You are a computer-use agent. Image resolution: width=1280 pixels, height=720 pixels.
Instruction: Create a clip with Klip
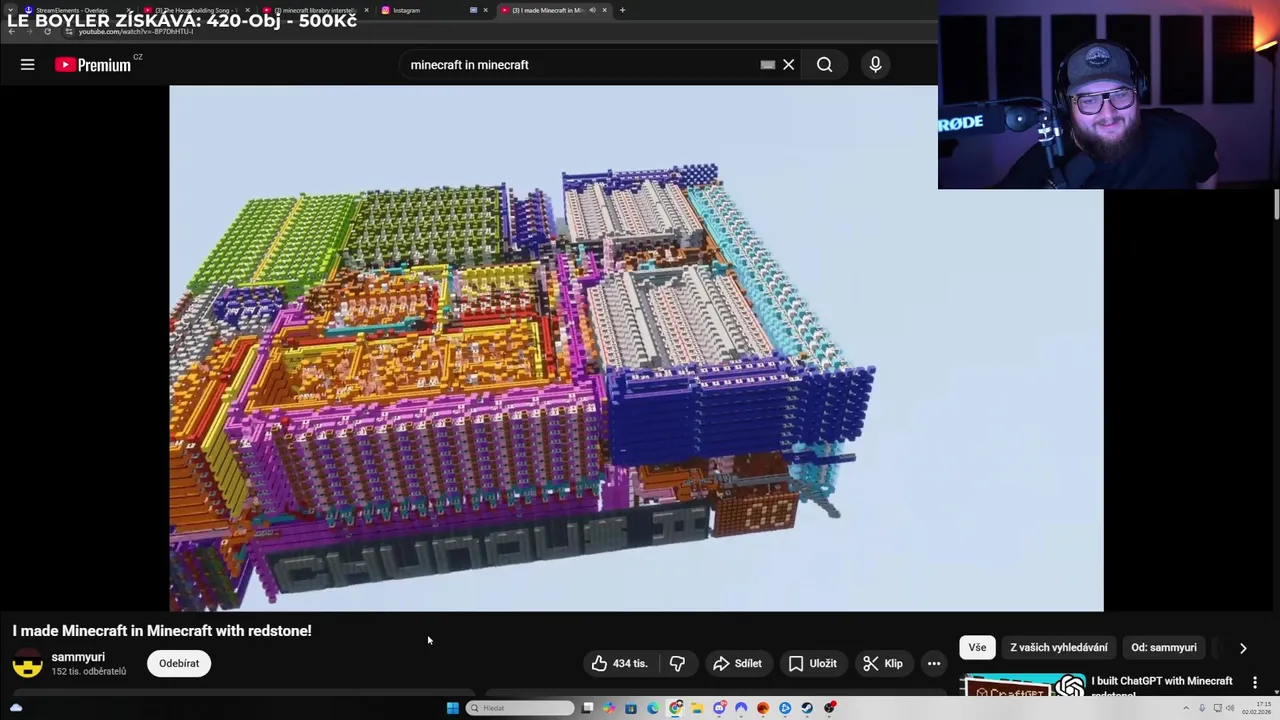pyautogui.click(x=883, y=663)
